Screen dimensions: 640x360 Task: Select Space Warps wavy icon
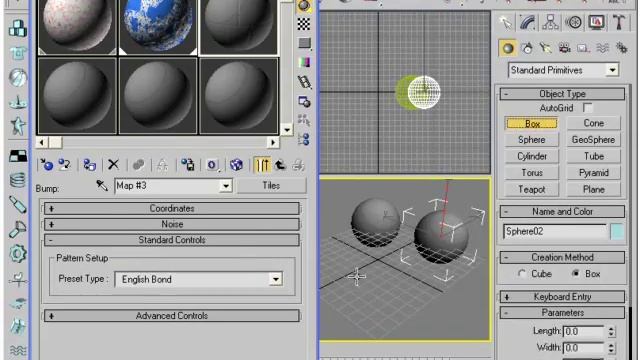coord(602,48)
